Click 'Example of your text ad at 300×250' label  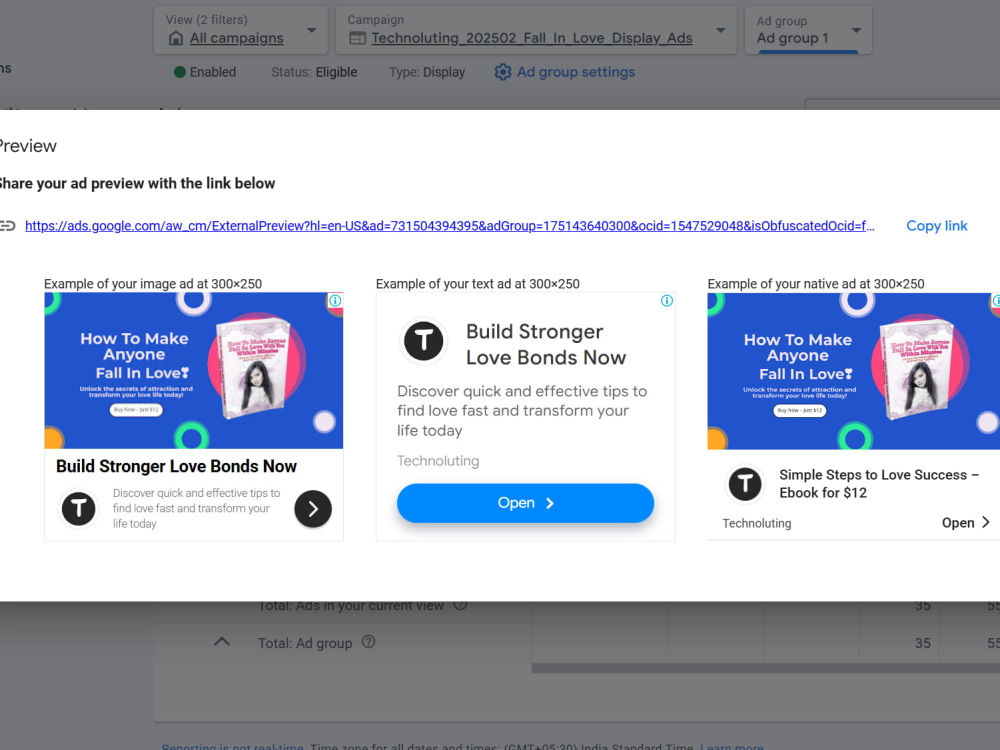(x=478, y=284)
